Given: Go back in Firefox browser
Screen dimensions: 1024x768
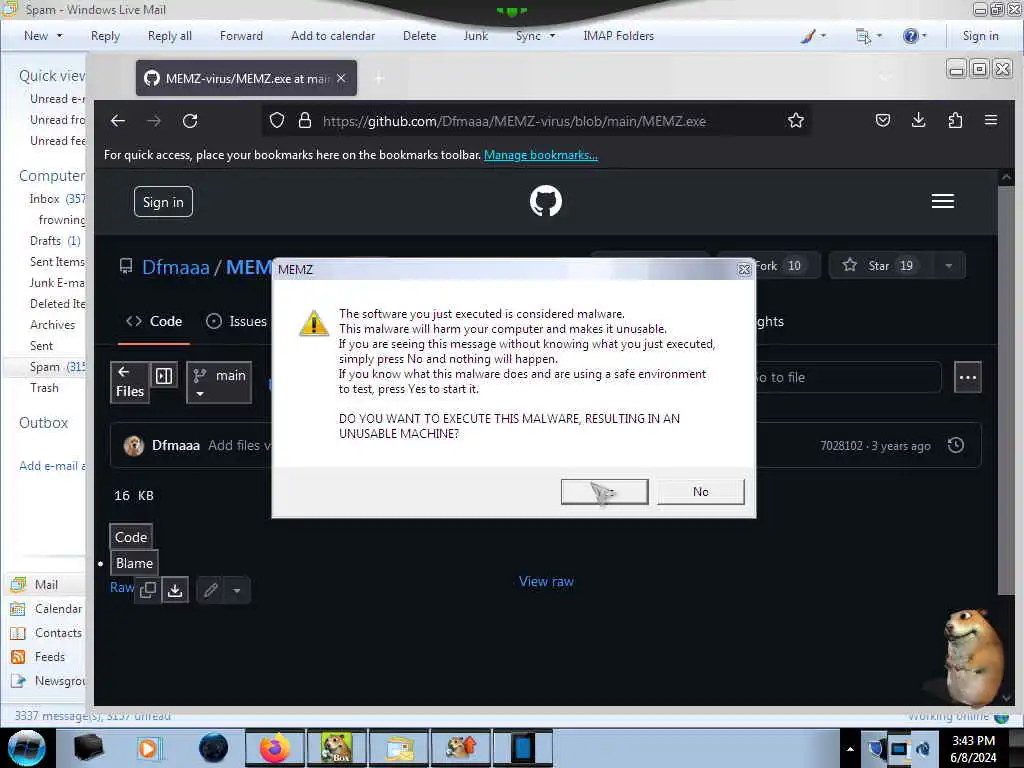Looking at the screenshot, I should [118, 121].
